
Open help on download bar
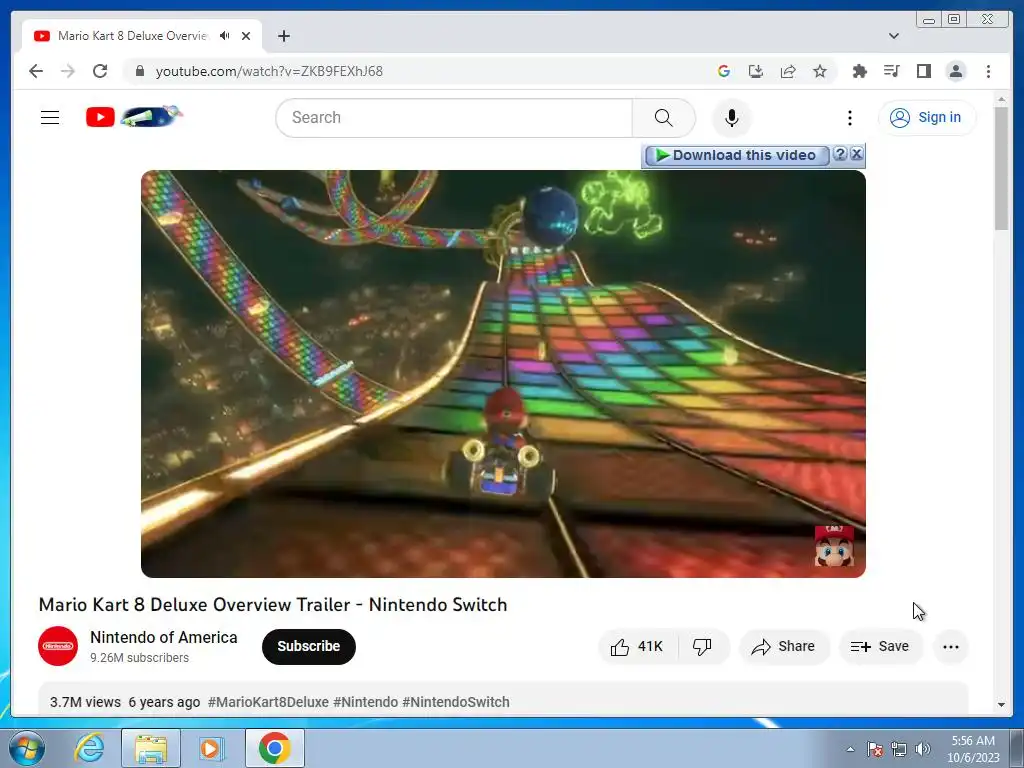point(840,154)
